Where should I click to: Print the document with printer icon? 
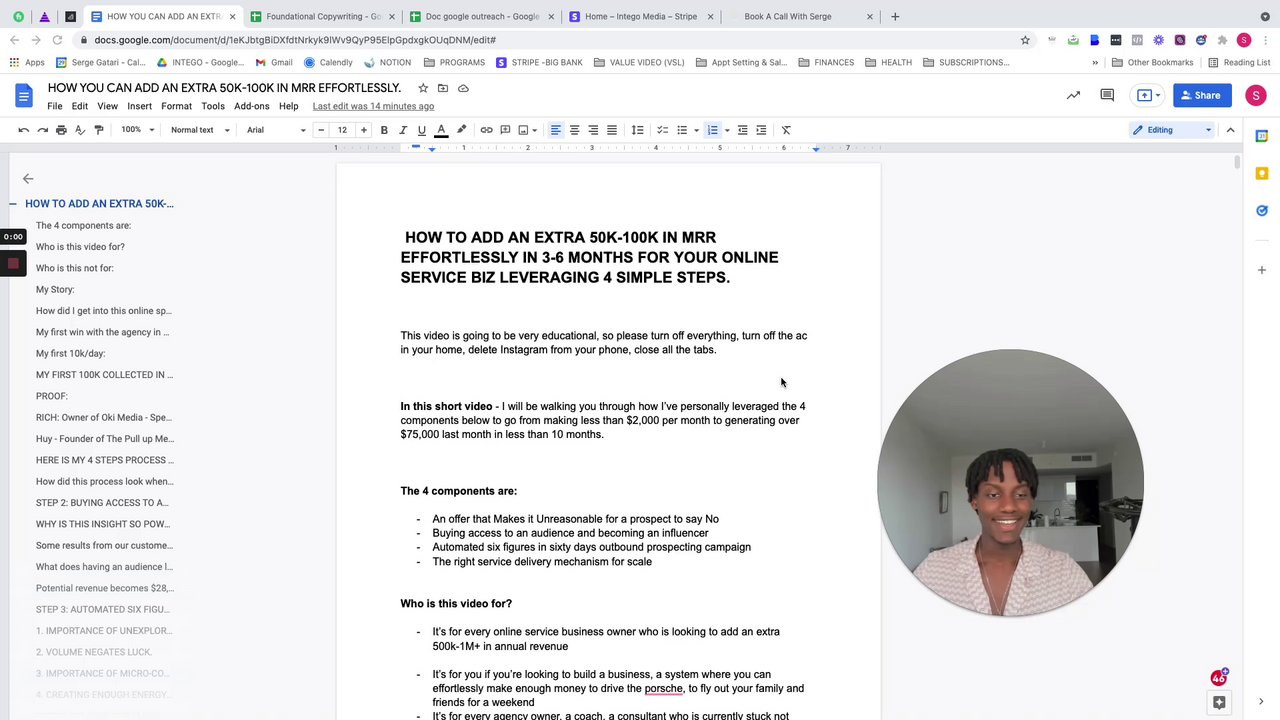point(61,130)
